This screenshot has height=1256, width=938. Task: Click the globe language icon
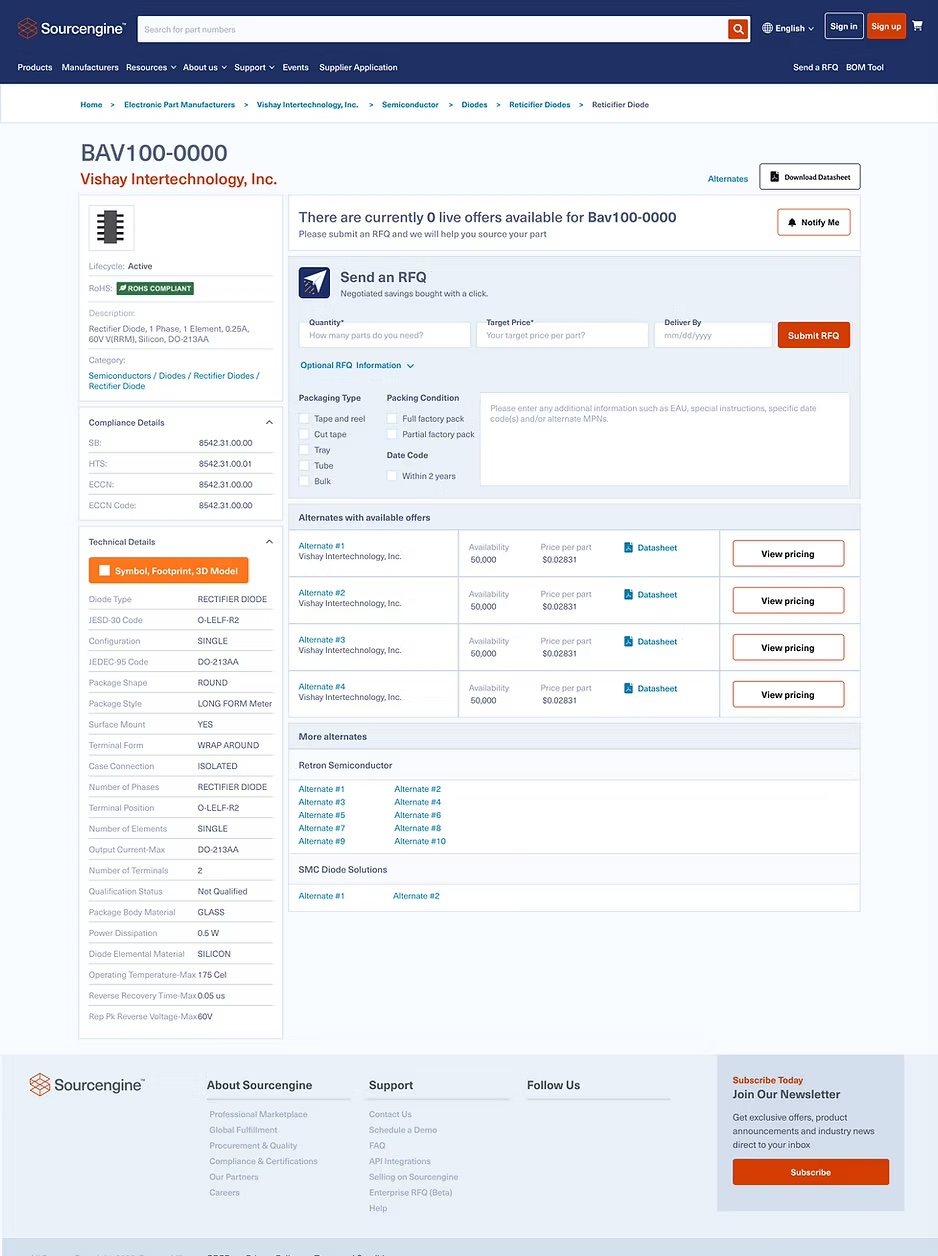tap(767, 28)
